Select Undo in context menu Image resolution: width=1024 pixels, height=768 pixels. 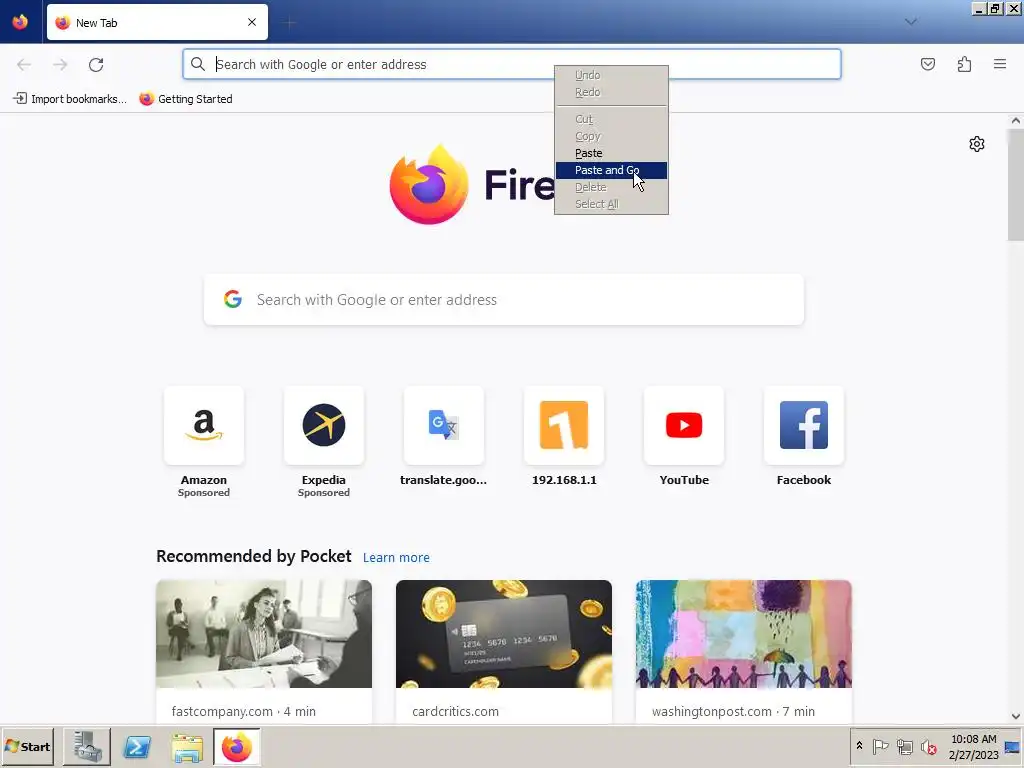(611, 75)
